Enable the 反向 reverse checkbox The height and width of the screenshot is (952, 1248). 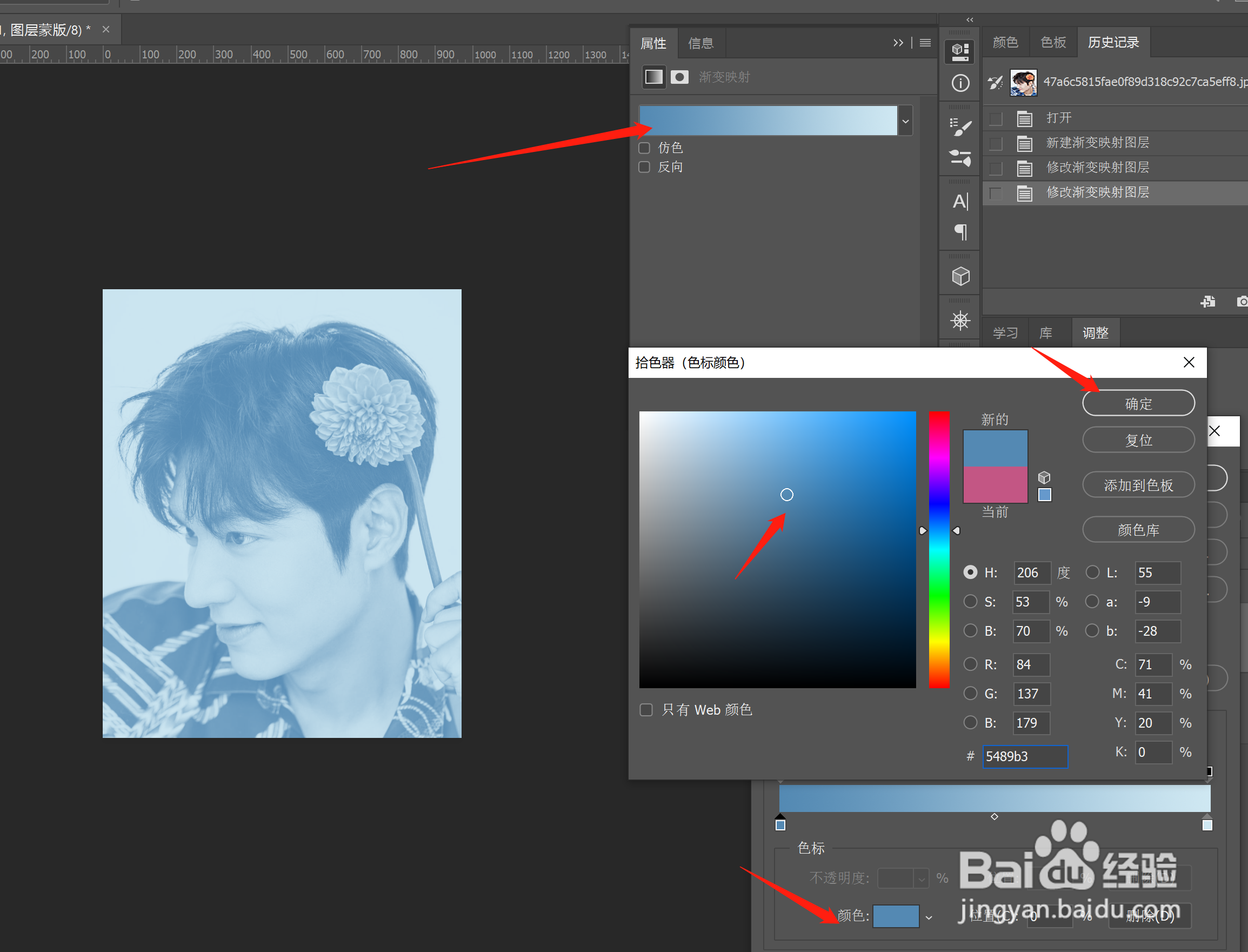(x=644, y=167)
